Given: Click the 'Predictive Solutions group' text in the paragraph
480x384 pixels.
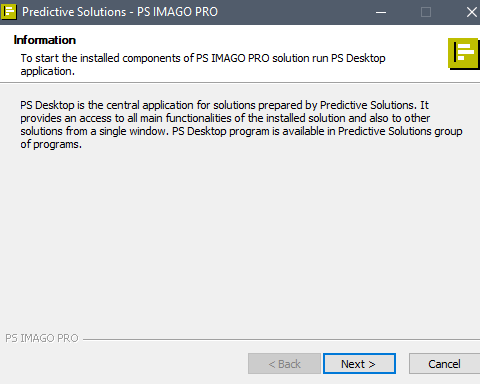Looking at the screenshot, I should tap(400, 131).
